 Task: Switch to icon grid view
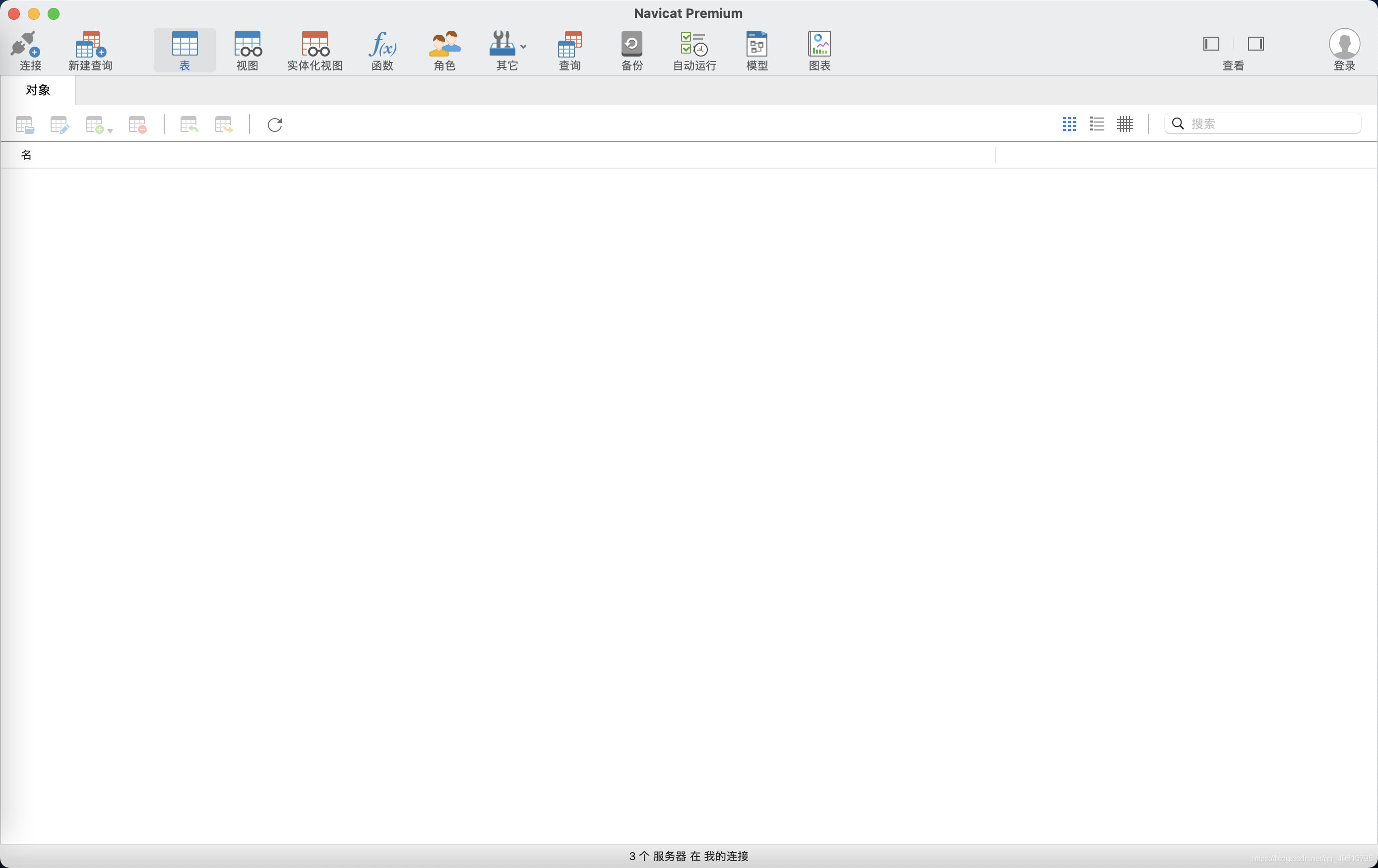[x=1068, y=124]
